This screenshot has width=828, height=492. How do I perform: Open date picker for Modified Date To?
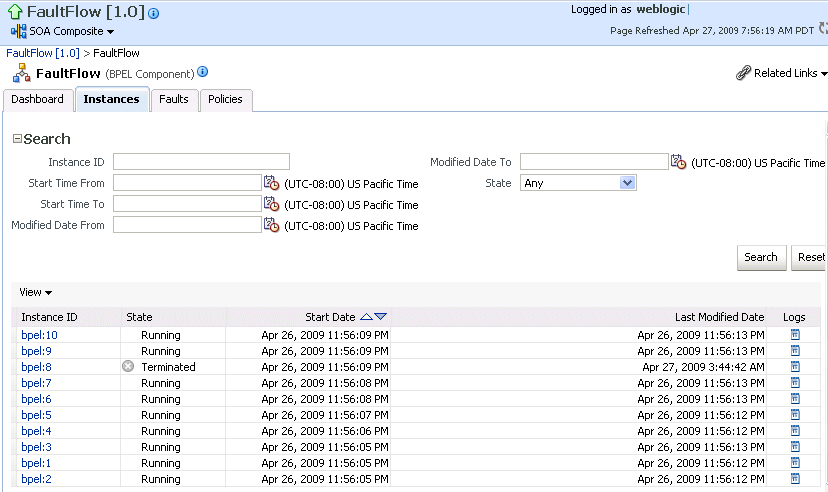[678, 162]
